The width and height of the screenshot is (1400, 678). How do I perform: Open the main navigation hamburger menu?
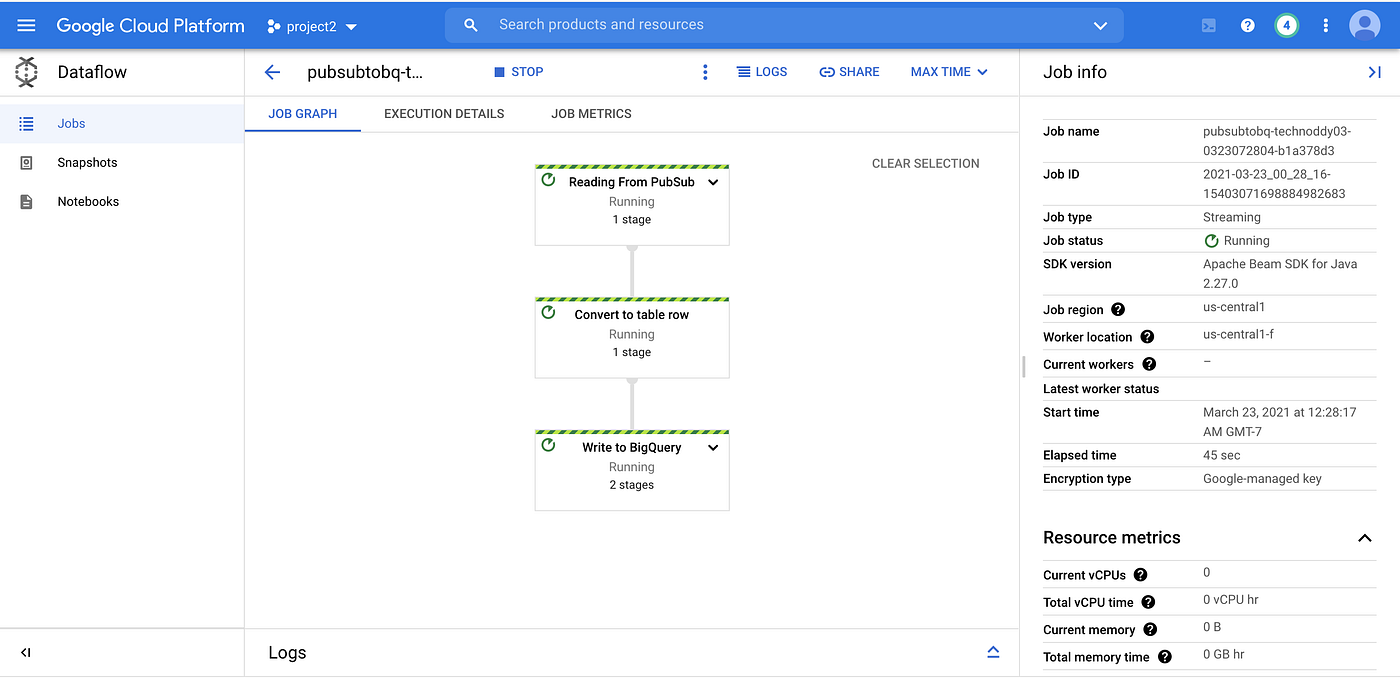[x=26, y=25]
